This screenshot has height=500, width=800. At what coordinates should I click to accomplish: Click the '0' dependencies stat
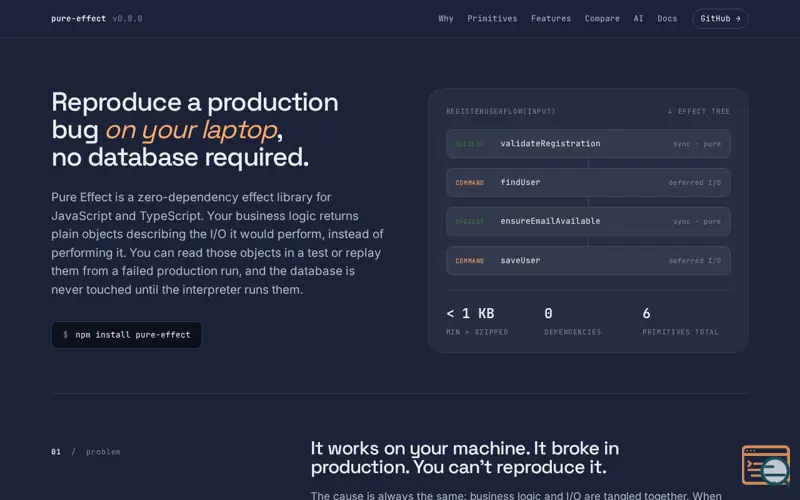tap(548, 313)
